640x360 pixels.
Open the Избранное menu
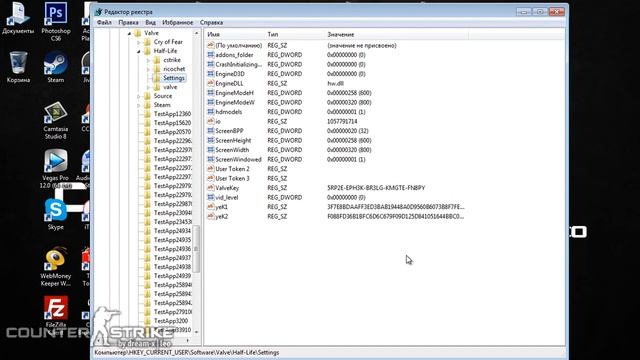tap(178, 22)
